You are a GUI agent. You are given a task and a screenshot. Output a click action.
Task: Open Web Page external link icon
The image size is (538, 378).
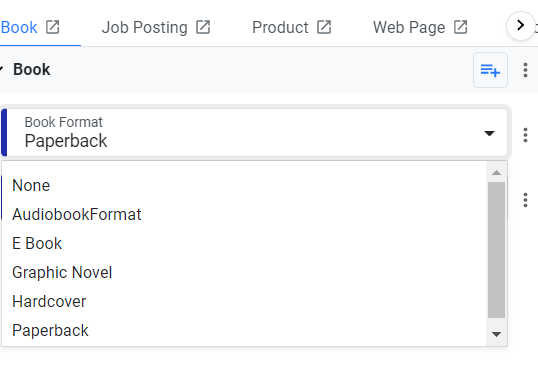460,27
